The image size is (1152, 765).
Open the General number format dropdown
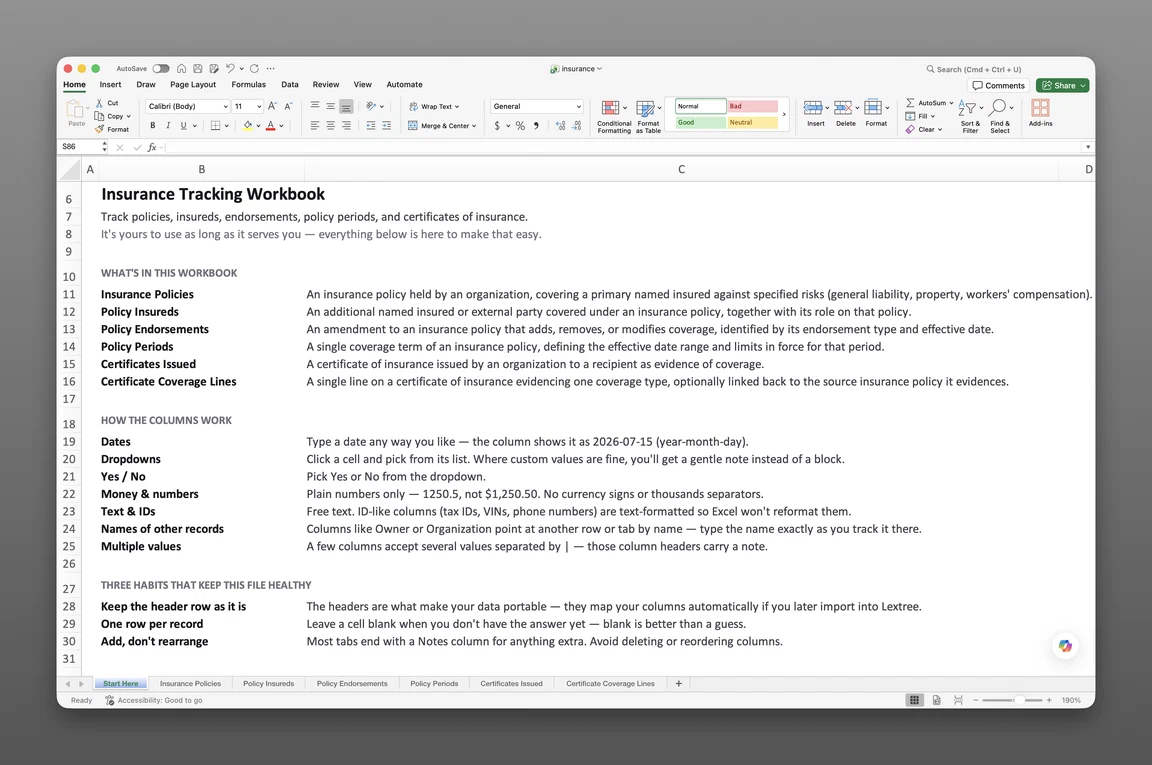pyautogui.click(x=537, y=107)
